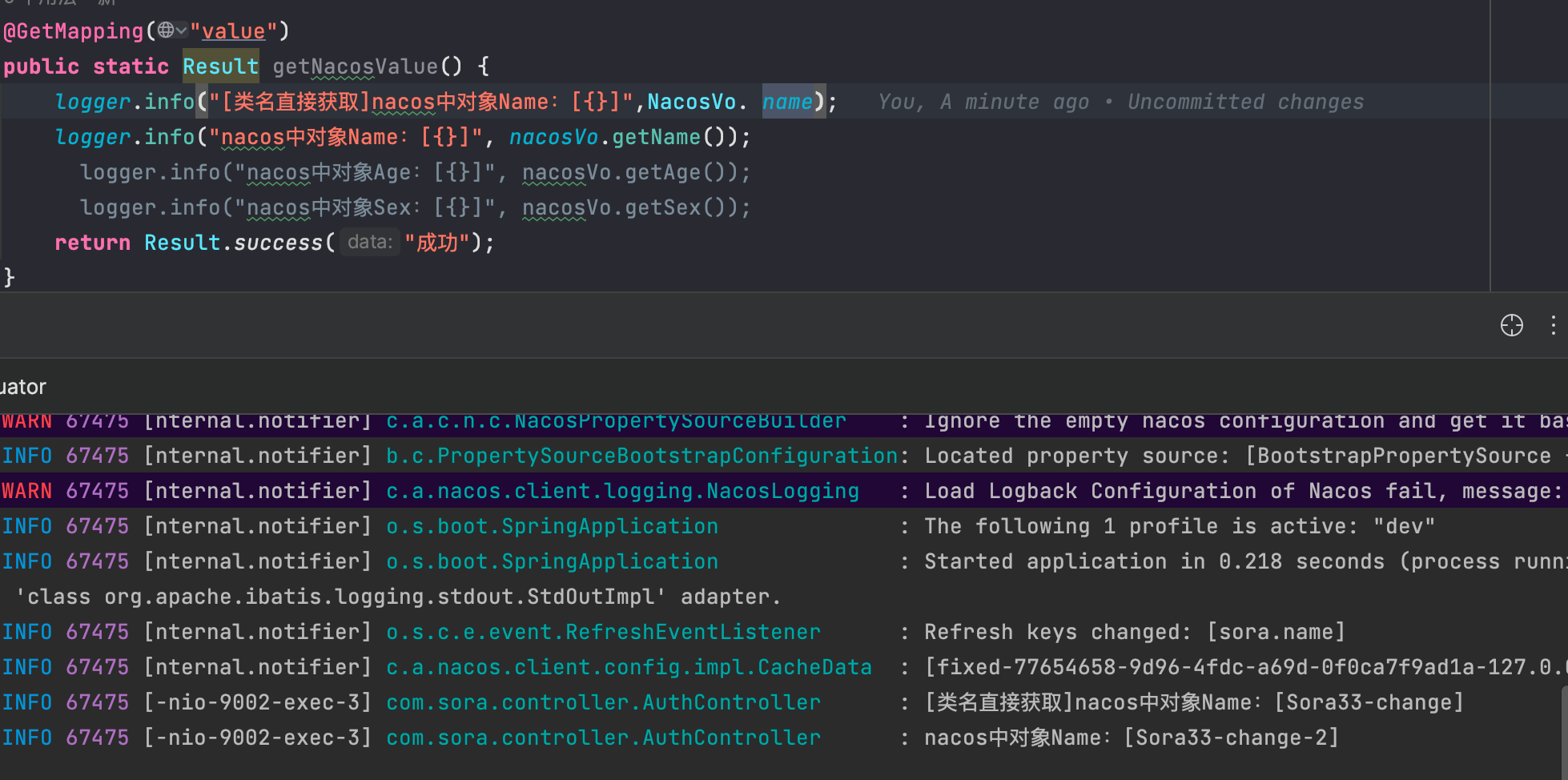This screenshot has width=1568, height=780.
Task: Expand the dropdown chevron next to globe icon
Action: (x=182, y=30)
